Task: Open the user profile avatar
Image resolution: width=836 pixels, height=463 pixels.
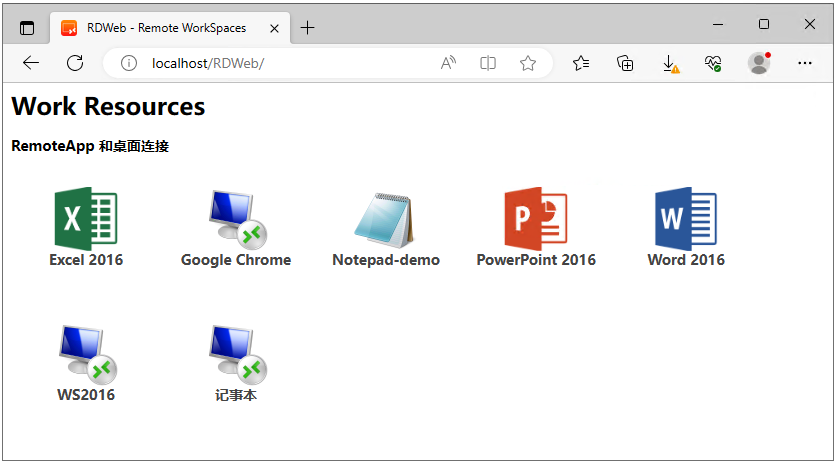Action: (x=759, y=63)
